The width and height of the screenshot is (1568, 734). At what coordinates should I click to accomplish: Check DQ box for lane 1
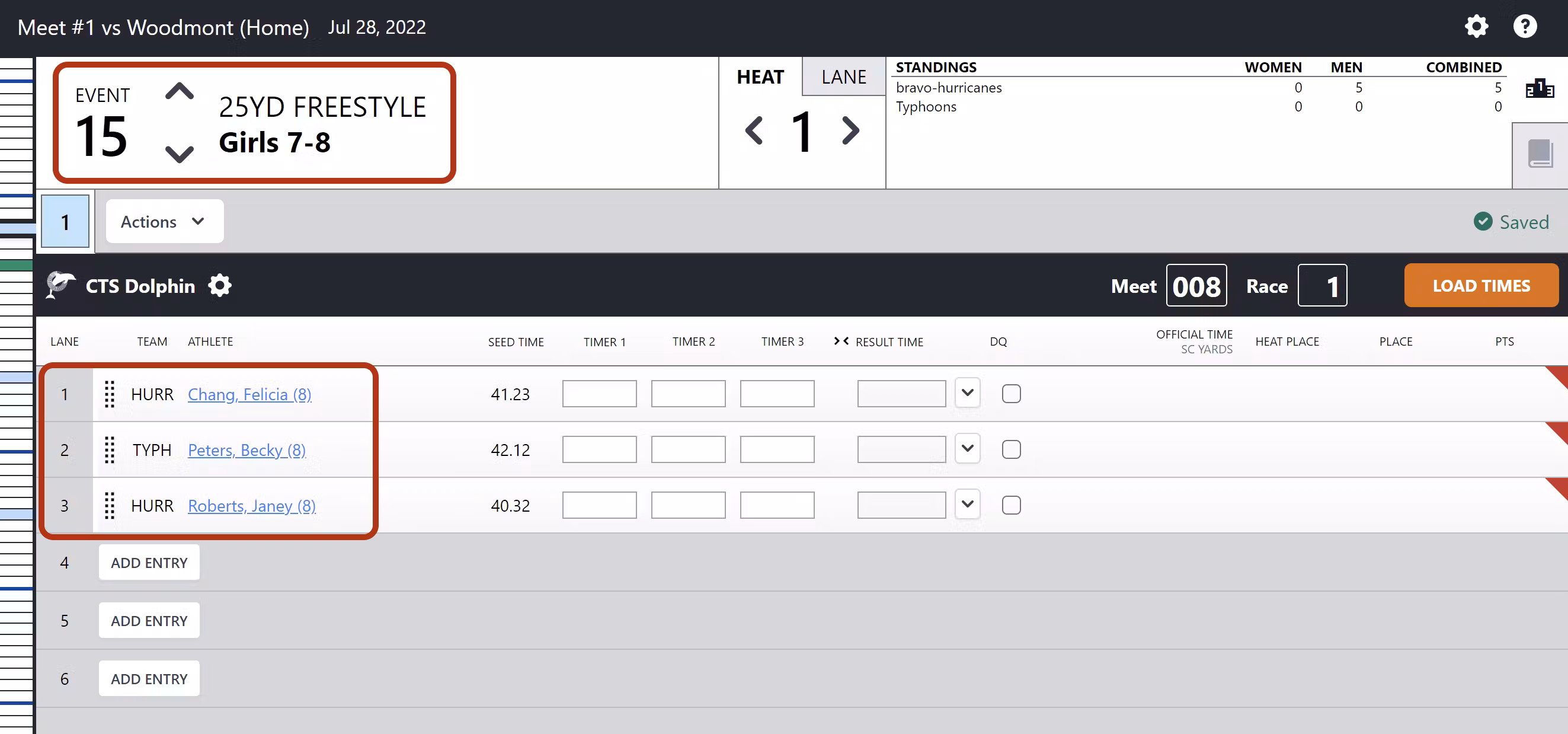tap(1010, 394)
